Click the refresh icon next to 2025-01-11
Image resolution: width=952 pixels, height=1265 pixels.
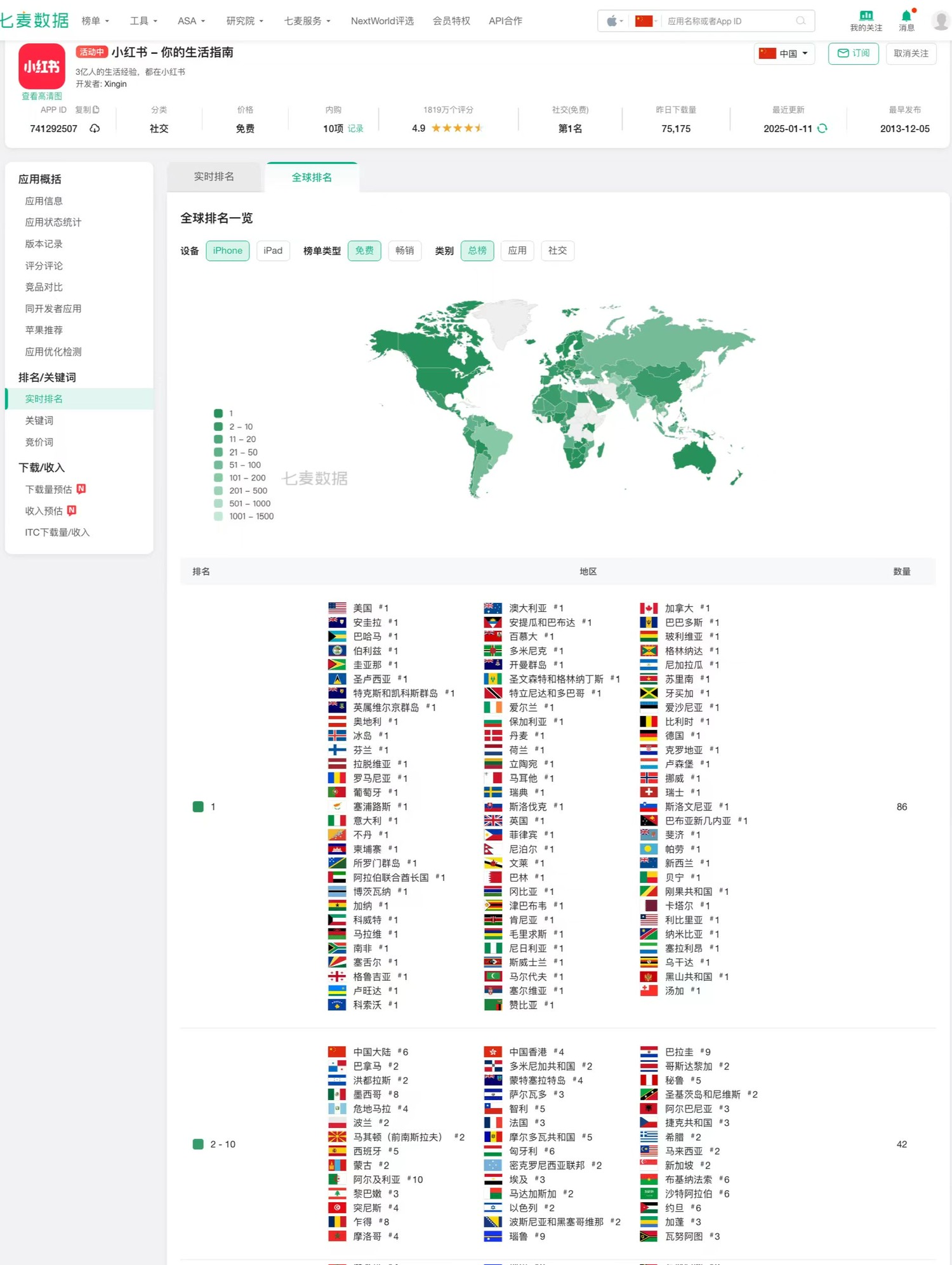[823, 128]
